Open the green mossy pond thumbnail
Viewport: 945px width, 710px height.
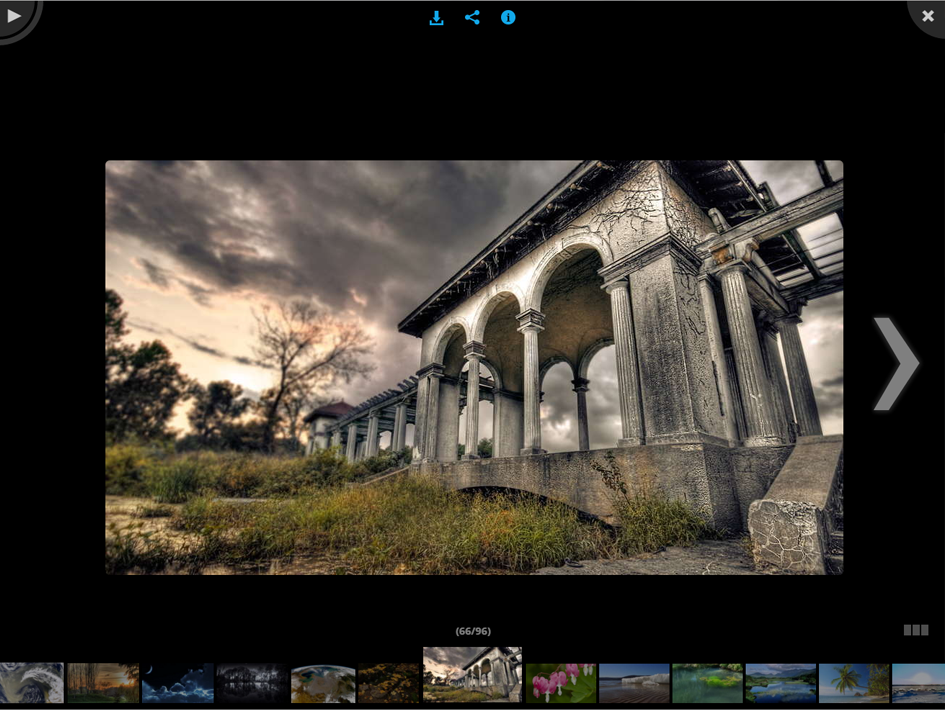pos(708,683)
